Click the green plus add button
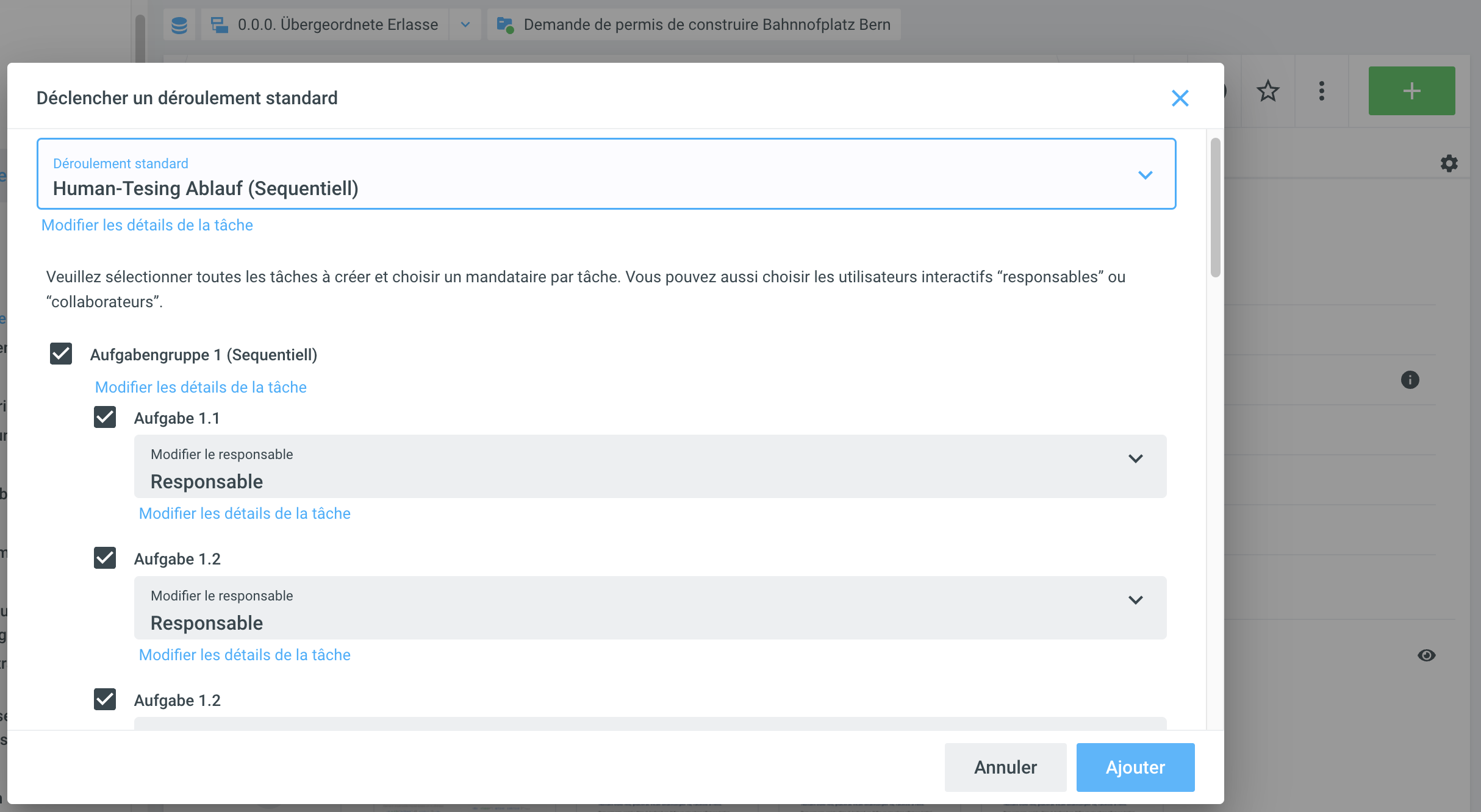 click(1411, 91)
